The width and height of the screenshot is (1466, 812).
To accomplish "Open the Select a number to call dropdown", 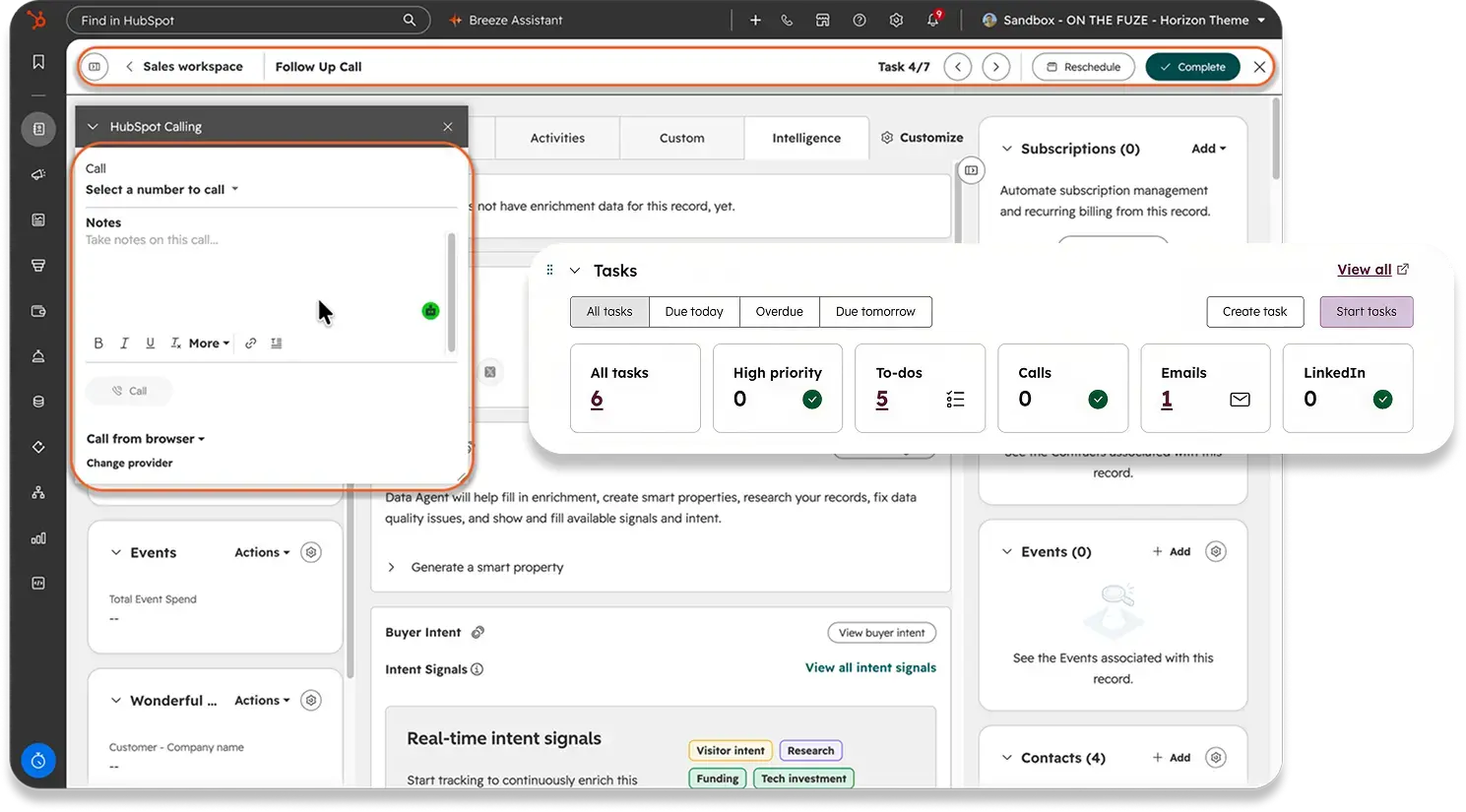I will click(x=162, y=190).
